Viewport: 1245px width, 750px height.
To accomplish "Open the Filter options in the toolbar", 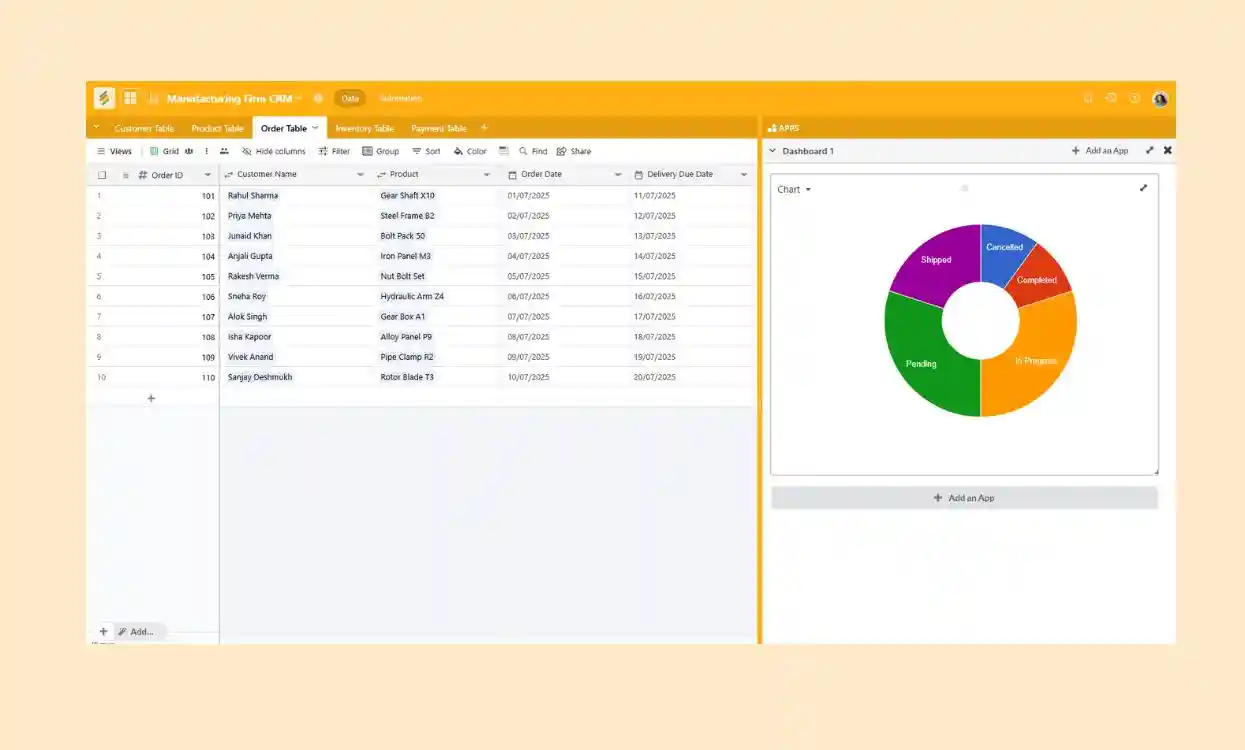I will click(x=334, y=151).
